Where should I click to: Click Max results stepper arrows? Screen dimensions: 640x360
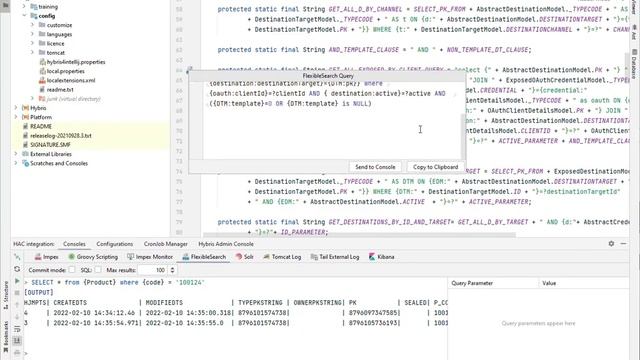coord(172,270)
